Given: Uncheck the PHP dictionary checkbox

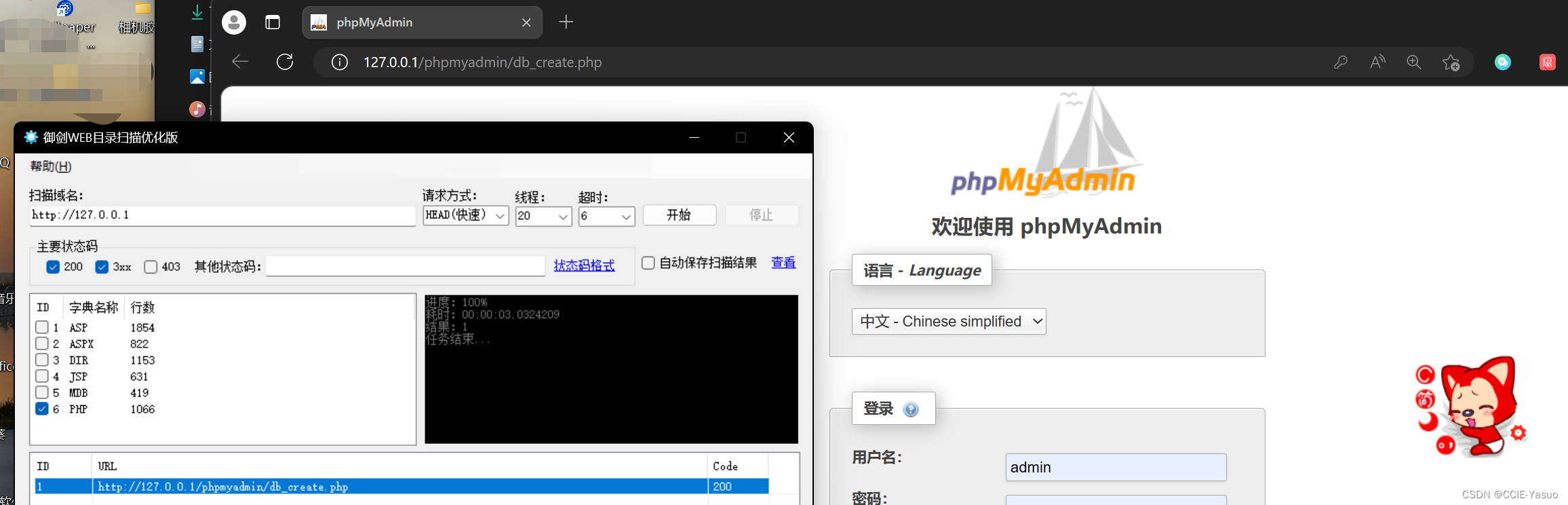Looking at the screenshot, I should [42, 409].
